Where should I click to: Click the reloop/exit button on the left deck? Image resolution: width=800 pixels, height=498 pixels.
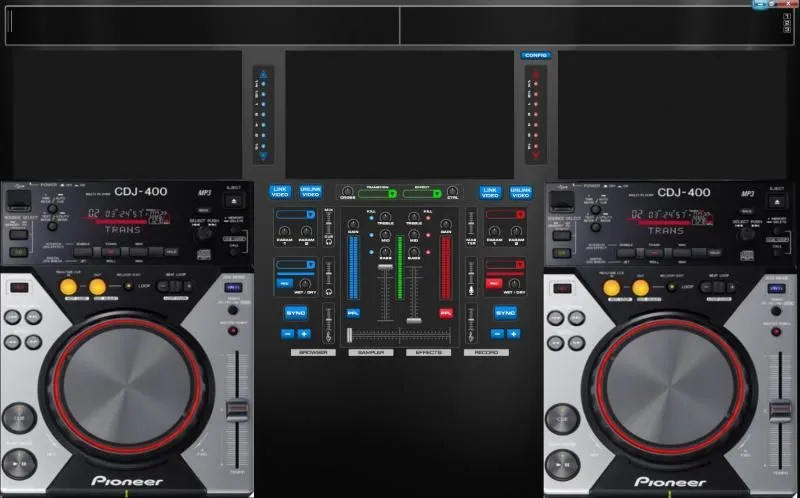coord(128,286)
